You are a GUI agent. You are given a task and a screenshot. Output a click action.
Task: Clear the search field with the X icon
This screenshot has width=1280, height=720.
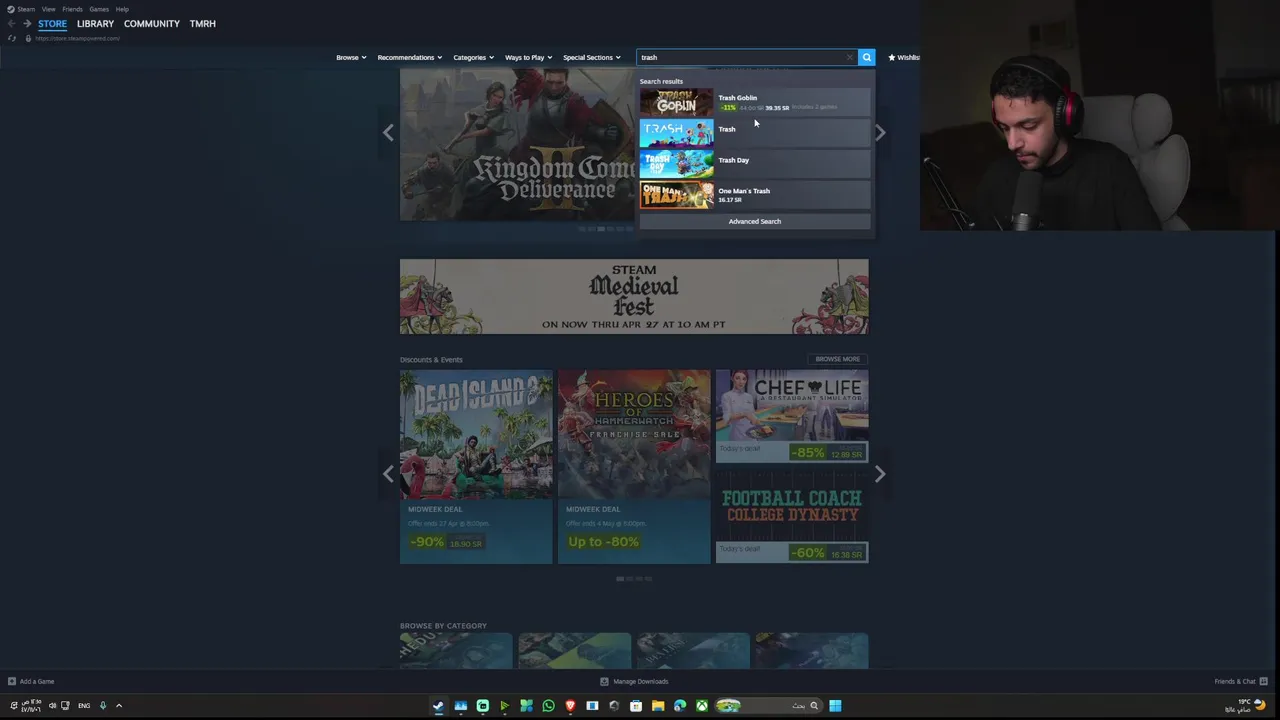click(850, 57)
